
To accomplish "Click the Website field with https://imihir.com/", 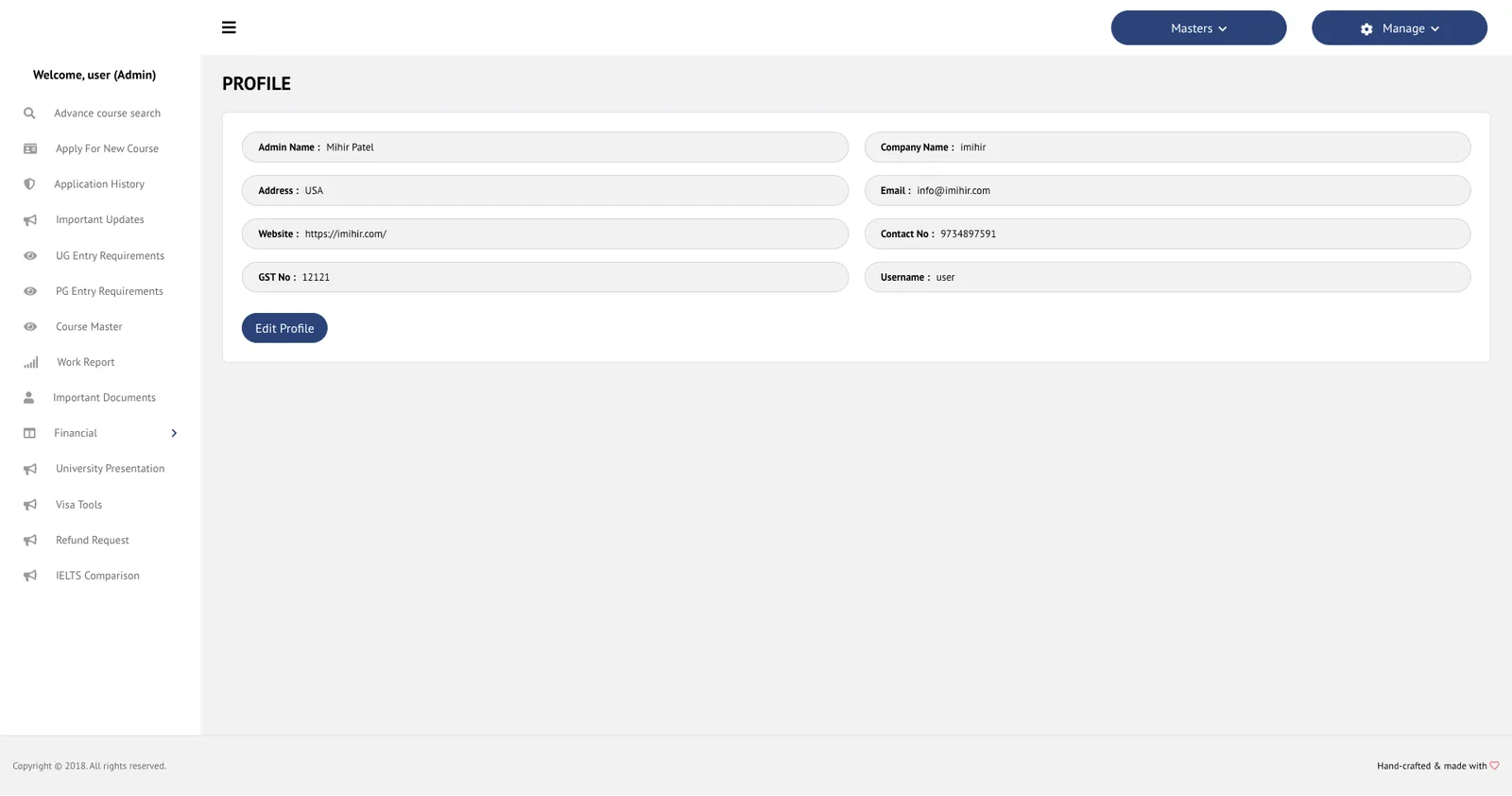I will pyautogui.click(x=545, y=234).
